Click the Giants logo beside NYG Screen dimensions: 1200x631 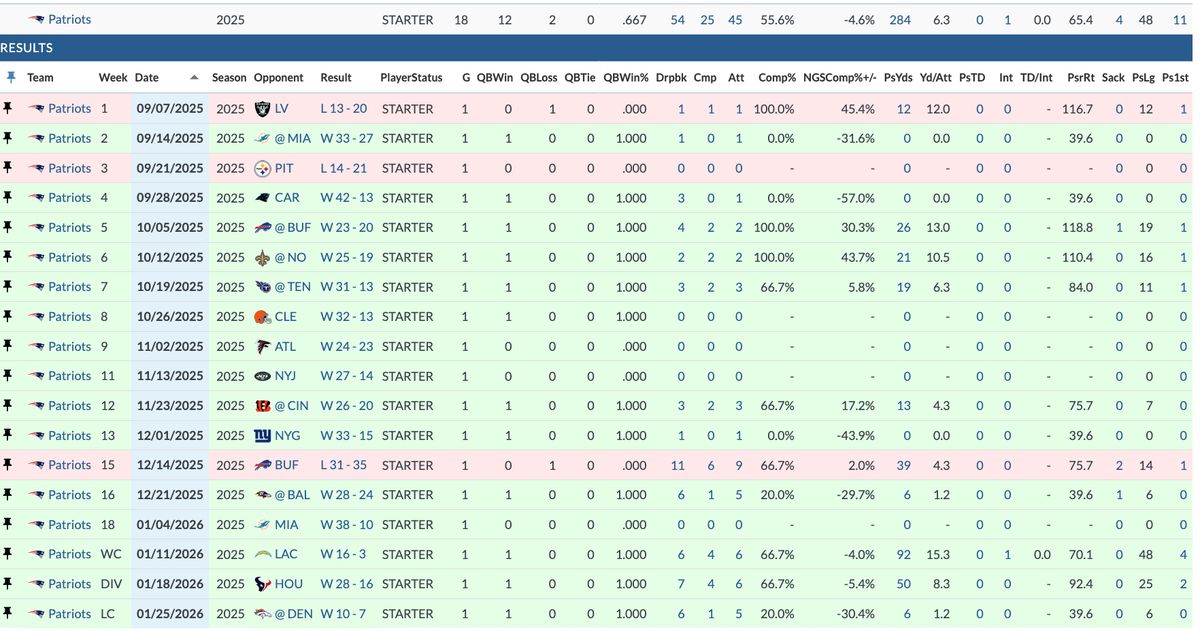click(x=263, y=436)
